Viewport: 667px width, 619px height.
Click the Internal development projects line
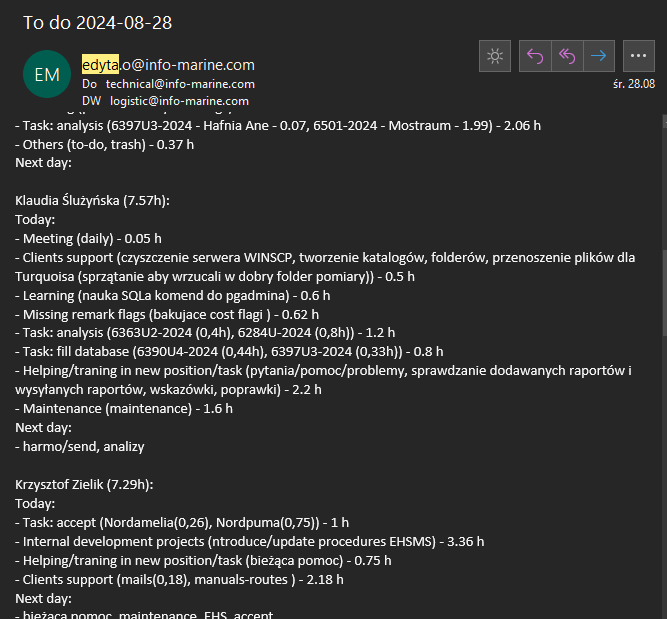click(250, 541)
